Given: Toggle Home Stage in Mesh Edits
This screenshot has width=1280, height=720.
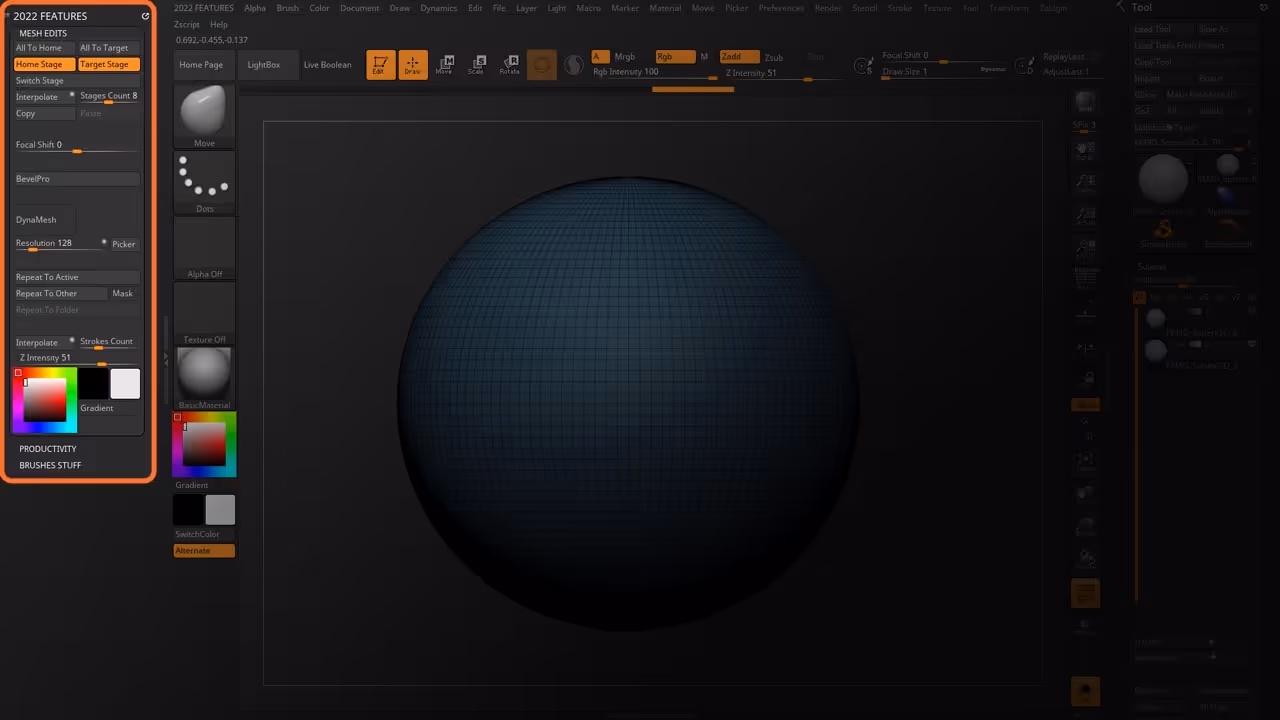Looking at the screenshot, I should pyautogui.click(x=44, y=64).
